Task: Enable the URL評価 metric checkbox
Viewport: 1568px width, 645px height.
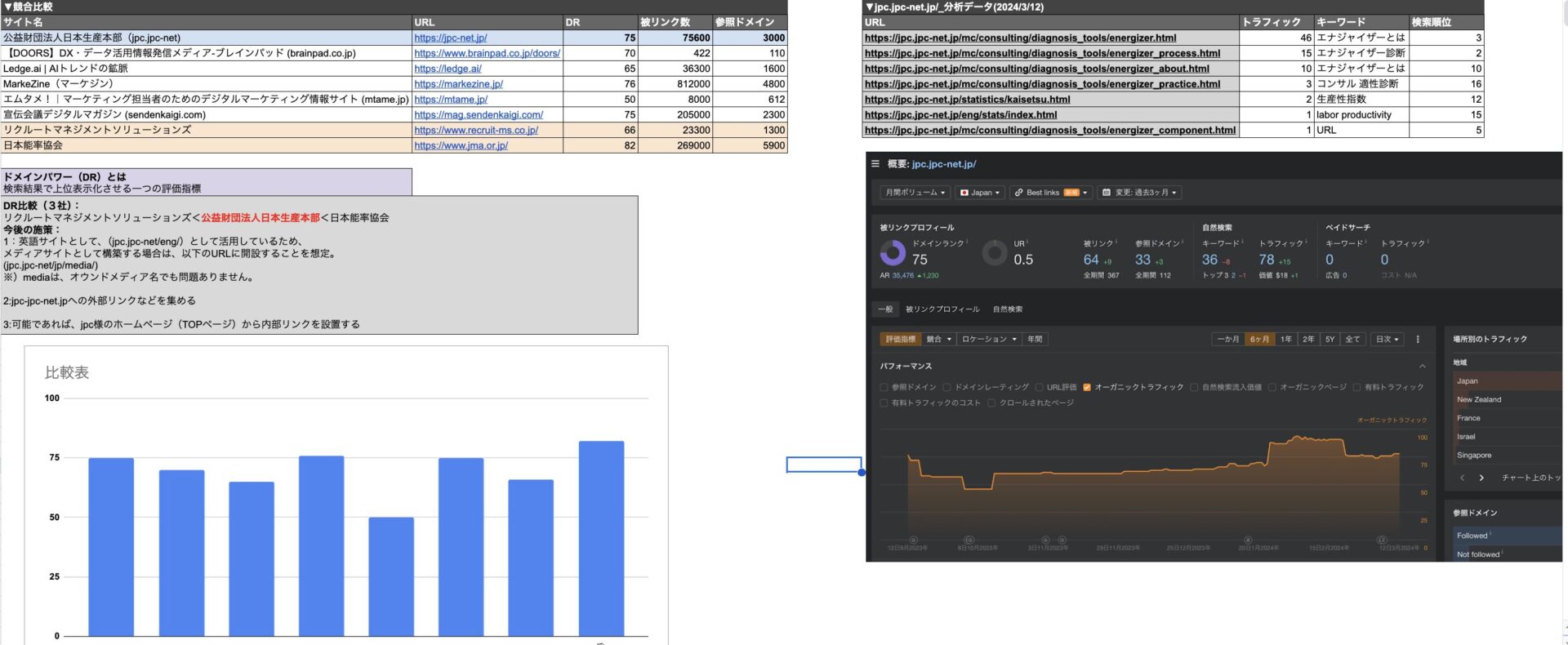Action: click(1039, 387)
